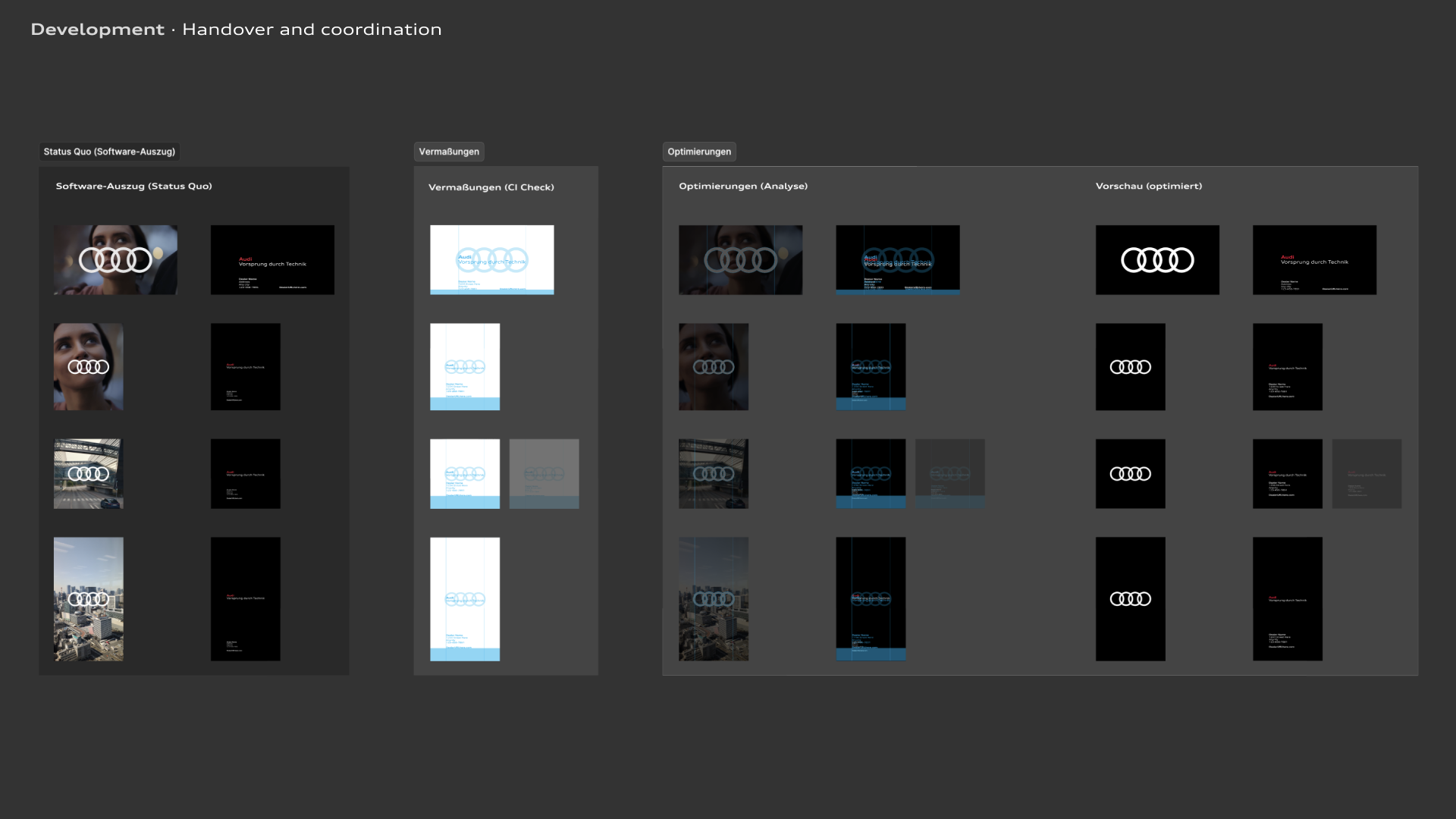Click the Vermaßungen frame label
The image size is (1456, 819).
click(x=449, y=152)
